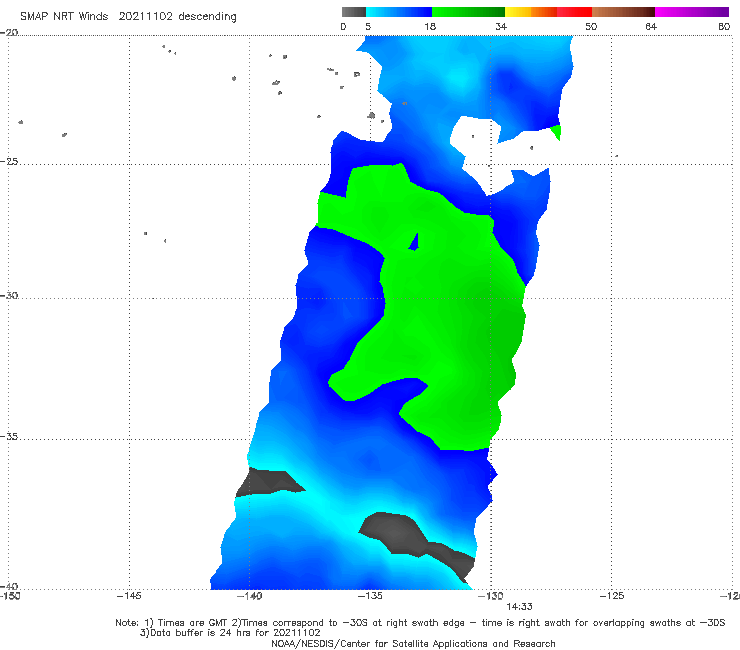Click the latitude label "-30"
740x650 pixels.
[x=9, y=295]
